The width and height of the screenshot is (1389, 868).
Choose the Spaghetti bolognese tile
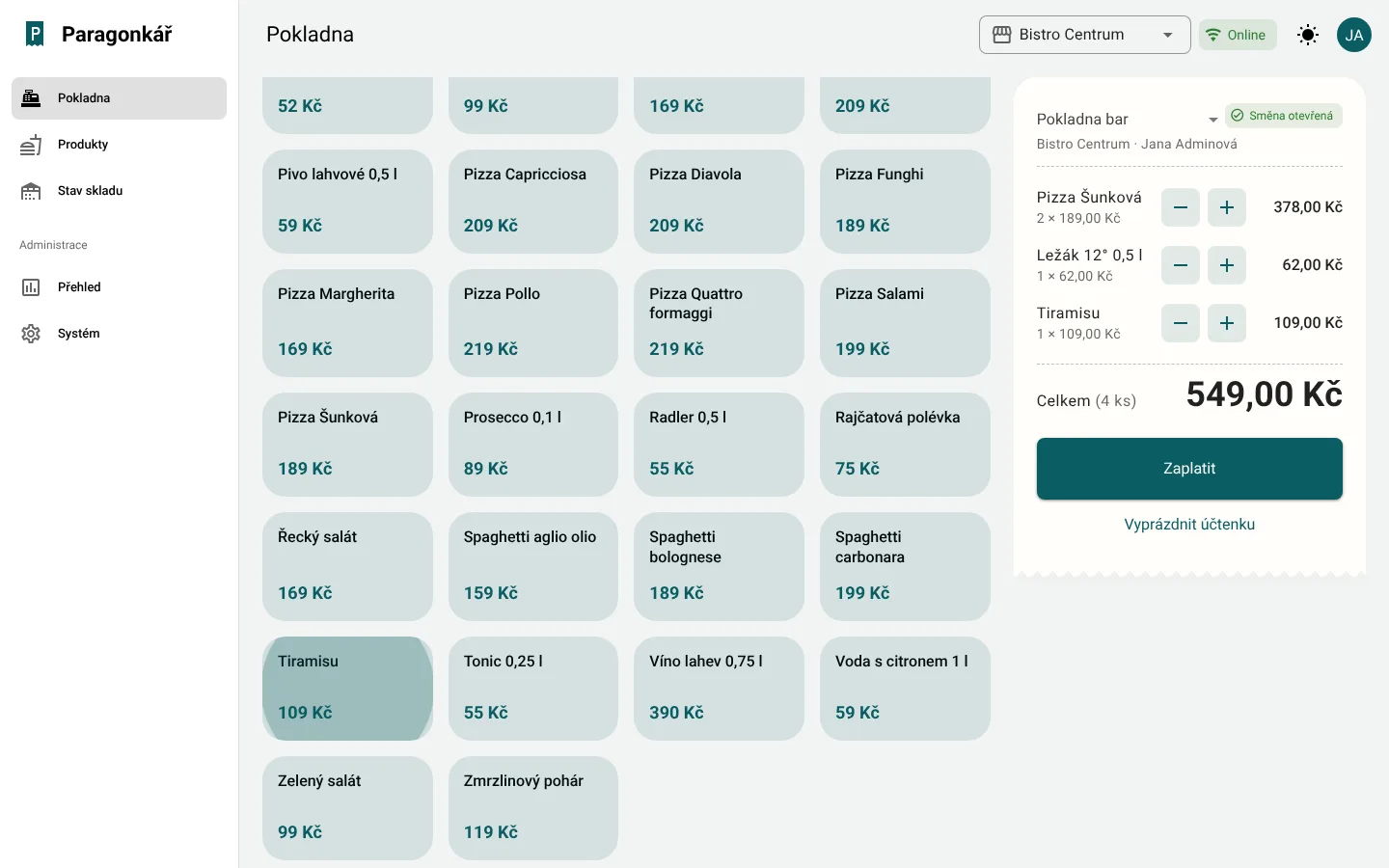point(719,566)
